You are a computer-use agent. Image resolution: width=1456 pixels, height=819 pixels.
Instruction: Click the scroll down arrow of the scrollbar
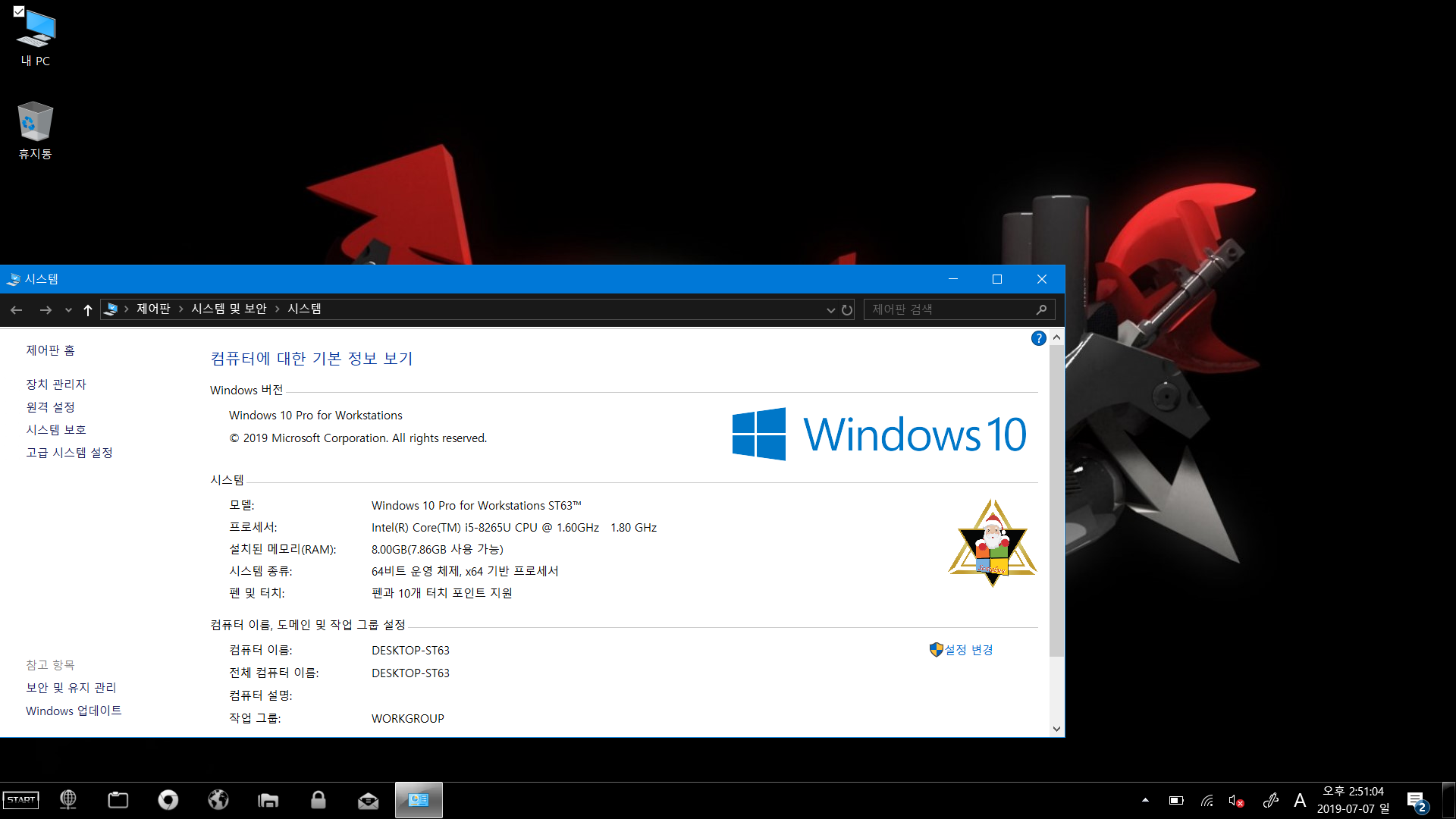[1056, 729]
